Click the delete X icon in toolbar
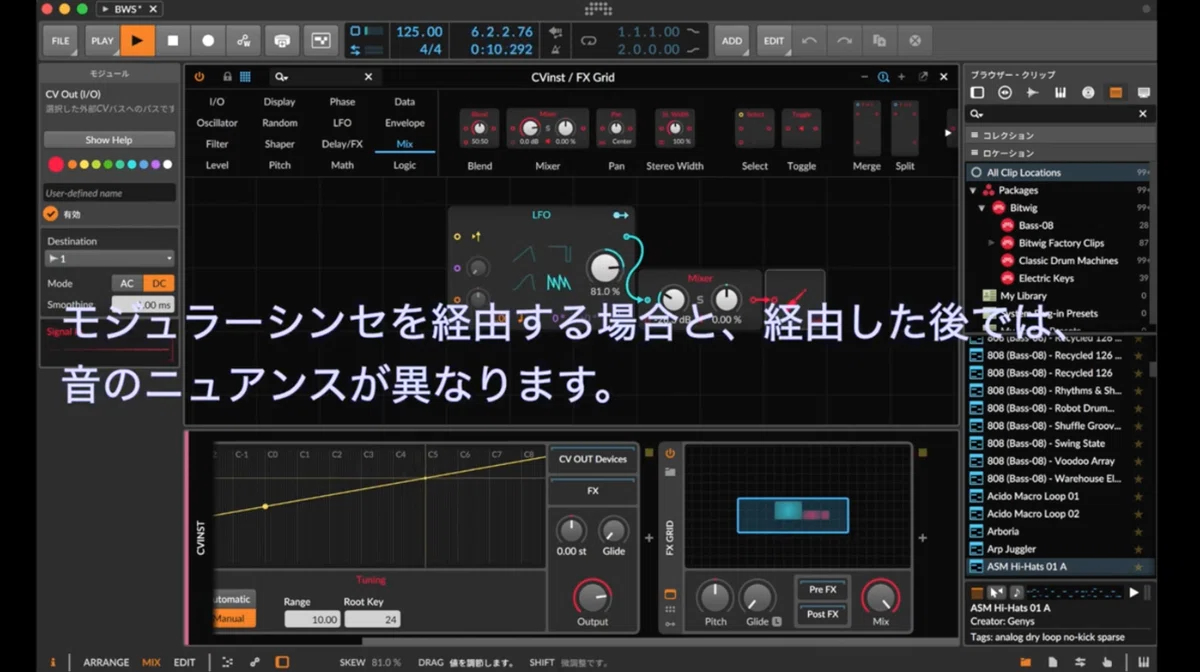Viewport: 1200px width, 672px height. coord(914,41)
